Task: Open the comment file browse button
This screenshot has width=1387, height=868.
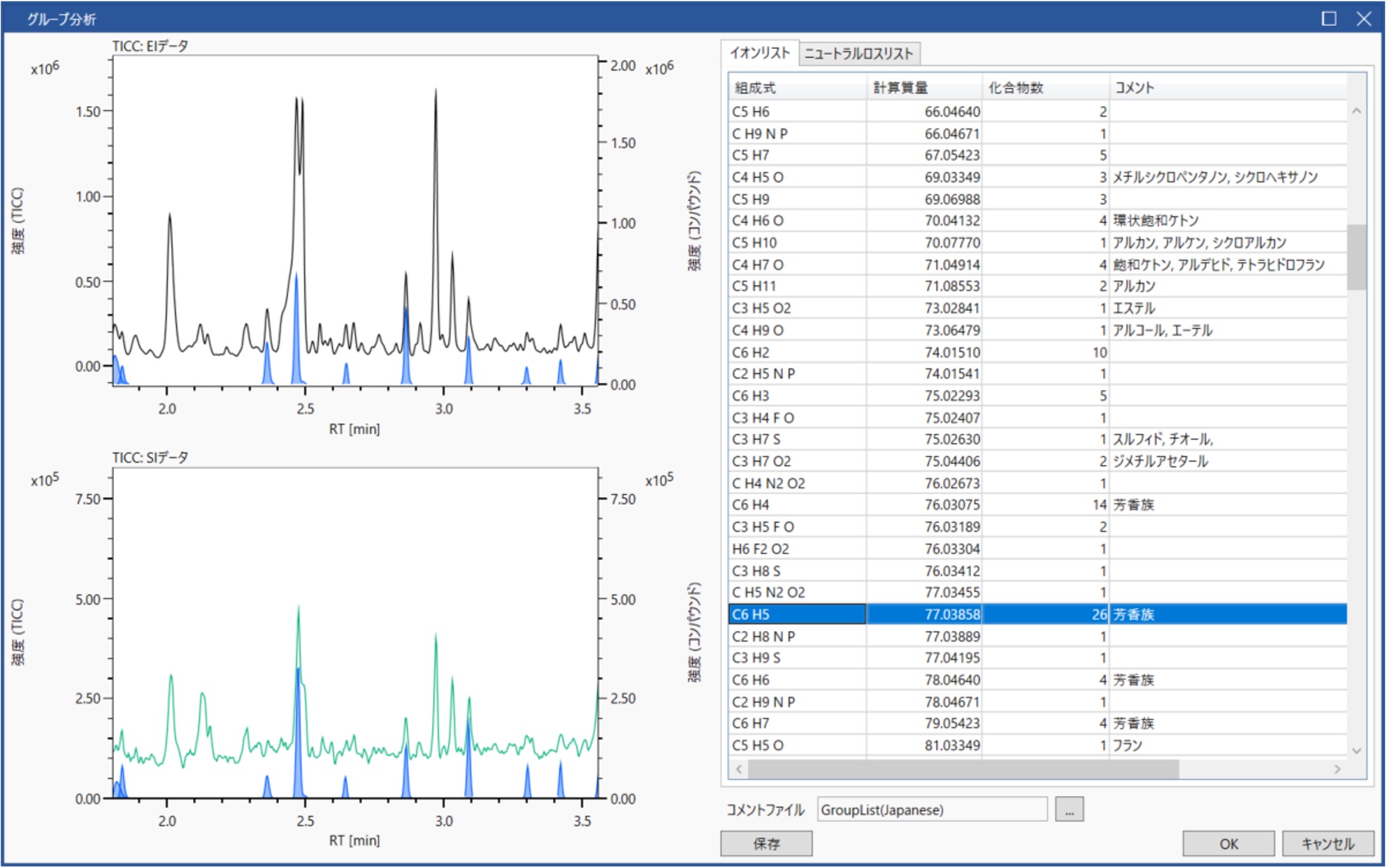Action: (x=1069, y=809)
